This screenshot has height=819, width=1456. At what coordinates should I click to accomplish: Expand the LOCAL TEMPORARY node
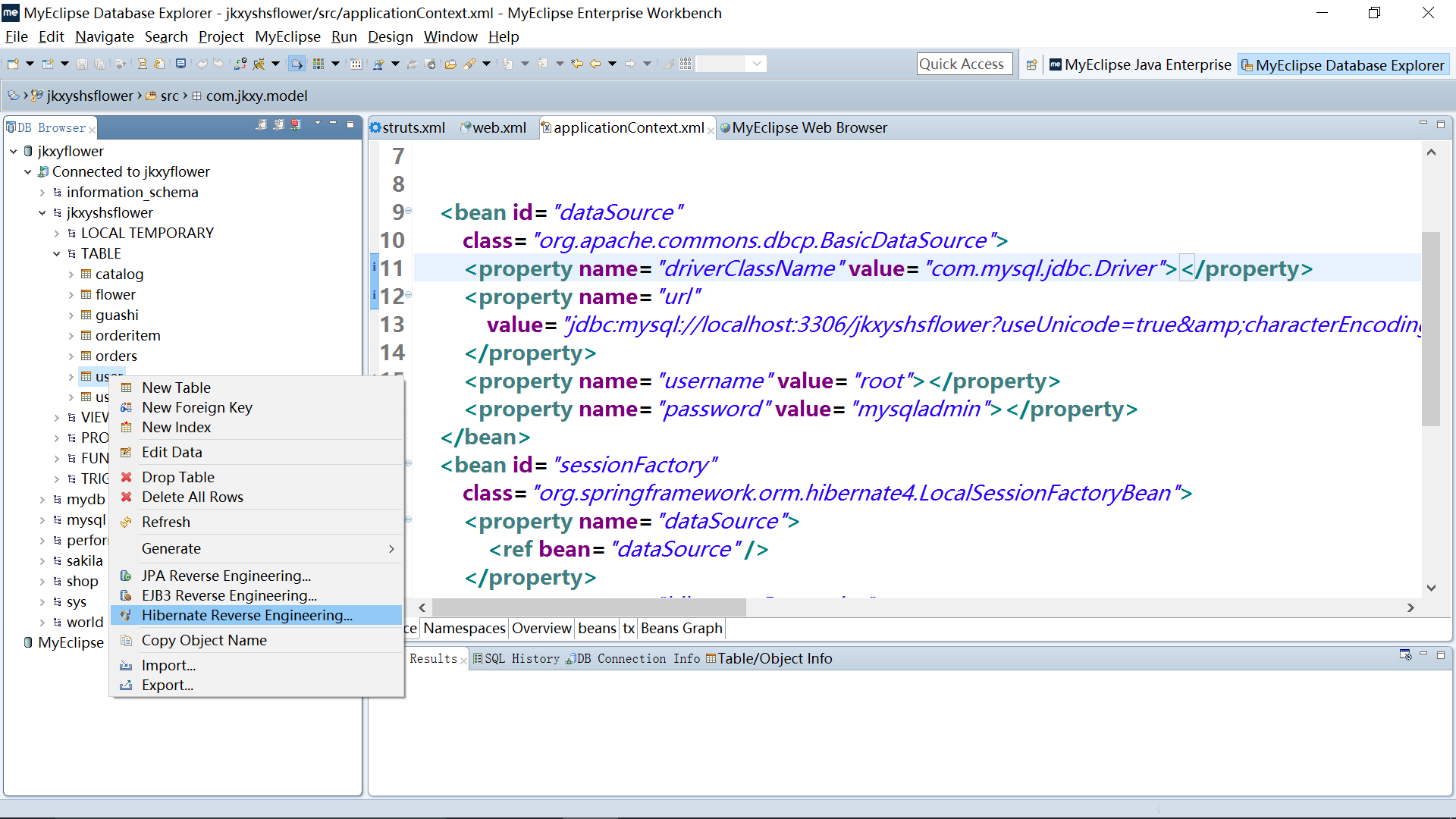pyautogui.click(x=57, y=234)
